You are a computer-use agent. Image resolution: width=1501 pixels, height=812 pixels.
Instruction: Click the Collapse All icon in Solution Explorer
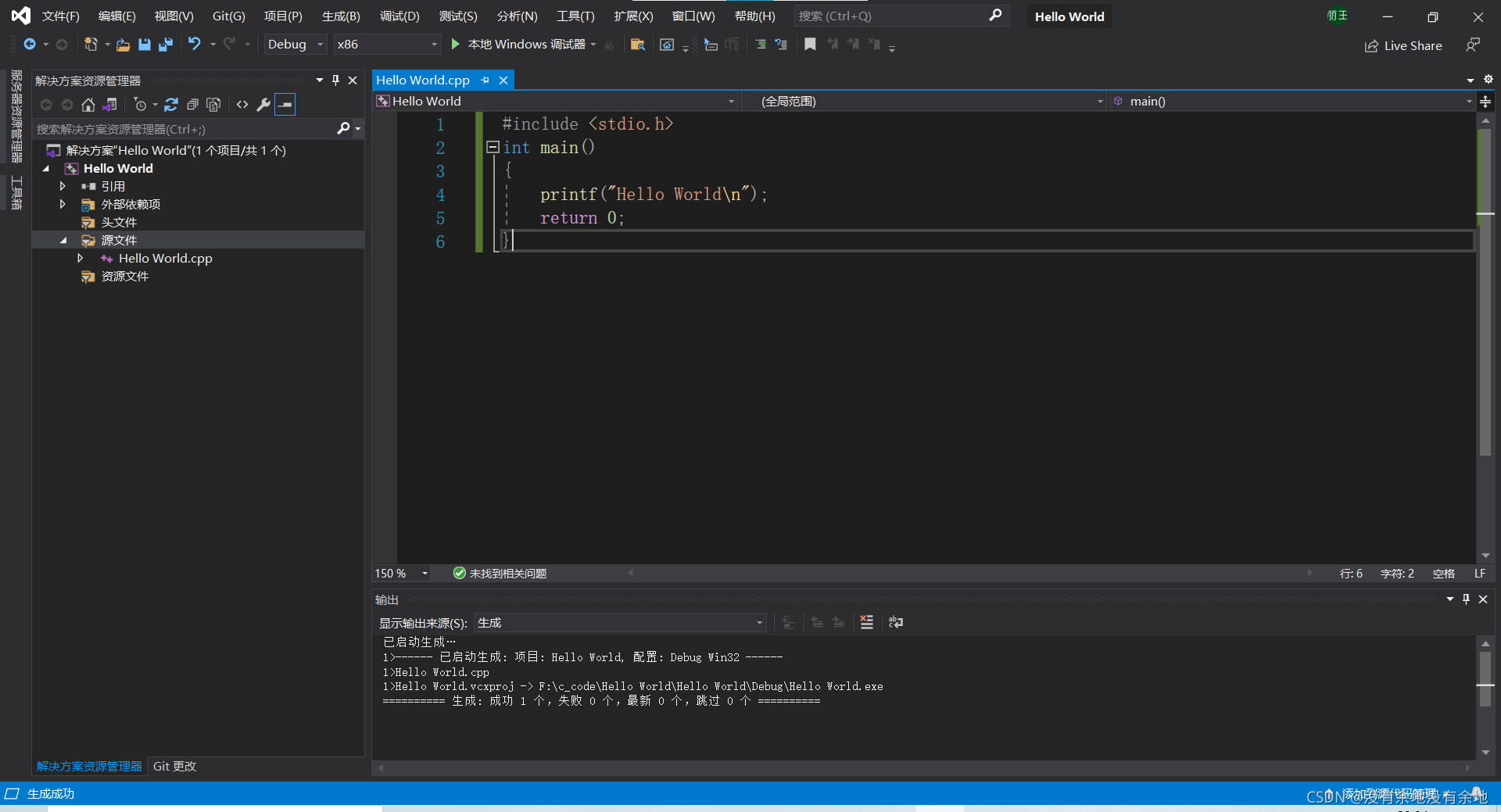(192, 105)
